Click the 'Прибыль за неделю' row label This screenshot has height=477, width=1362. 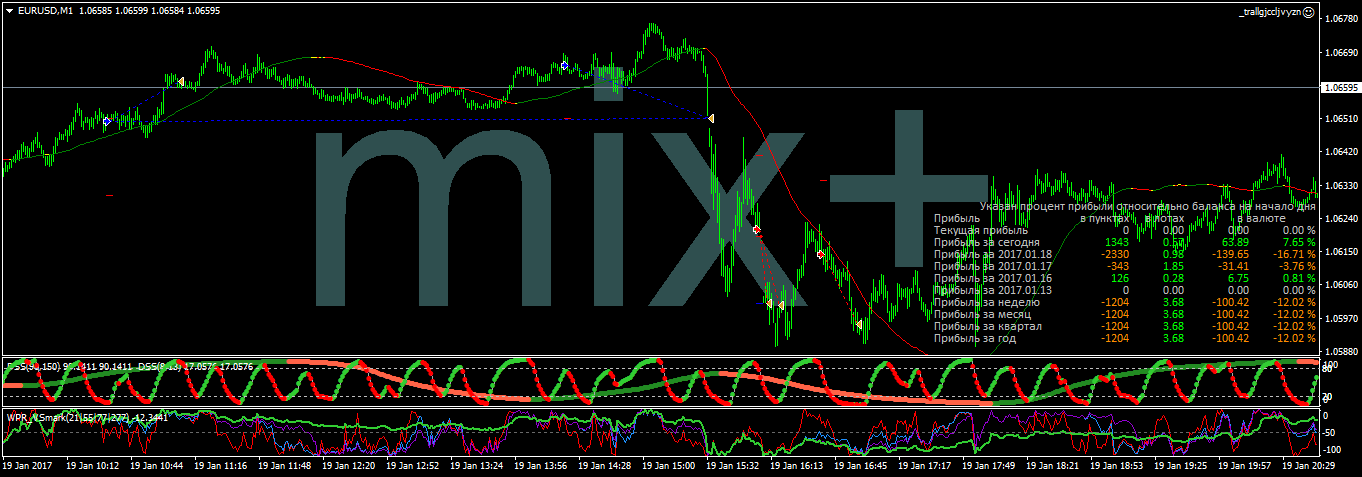tap(986, 302)
